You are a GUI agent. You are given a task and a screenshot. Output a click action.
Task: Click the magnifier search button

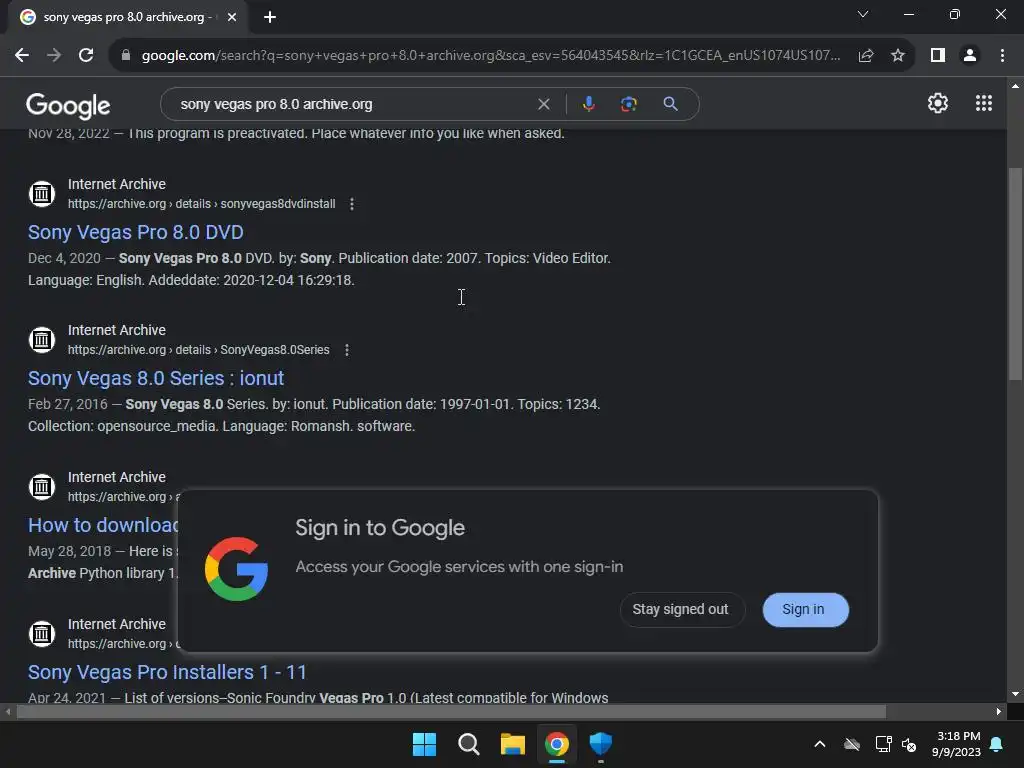click(x=670, y=104)
